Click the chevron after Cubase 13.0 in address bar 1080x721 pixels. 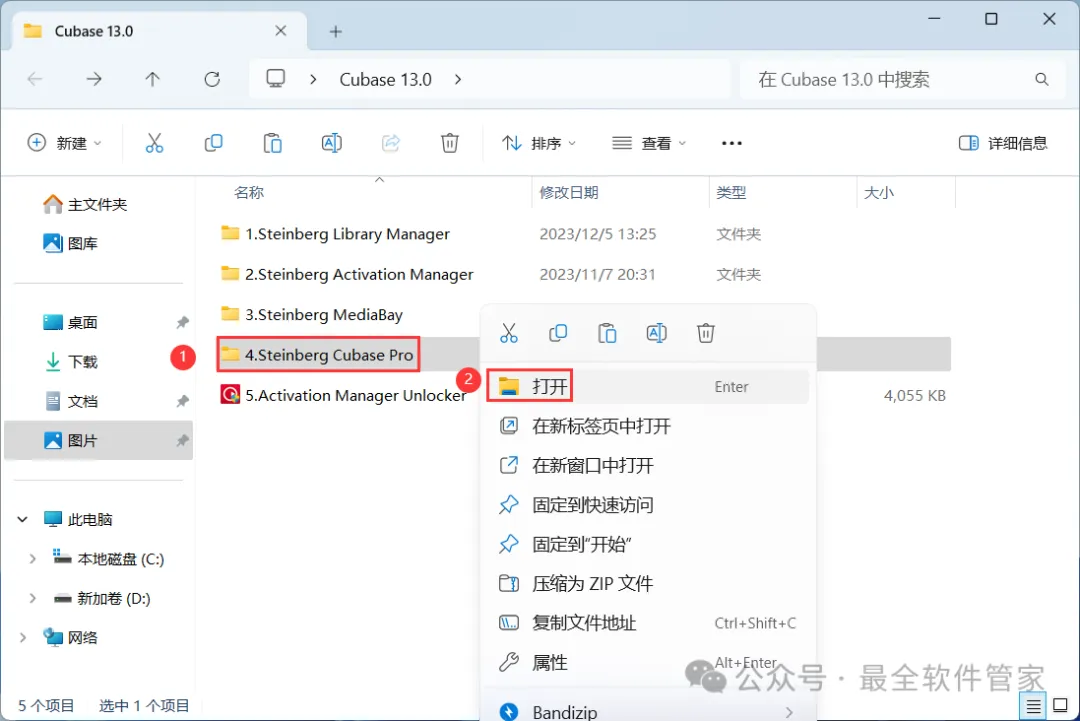click(458, 79)
